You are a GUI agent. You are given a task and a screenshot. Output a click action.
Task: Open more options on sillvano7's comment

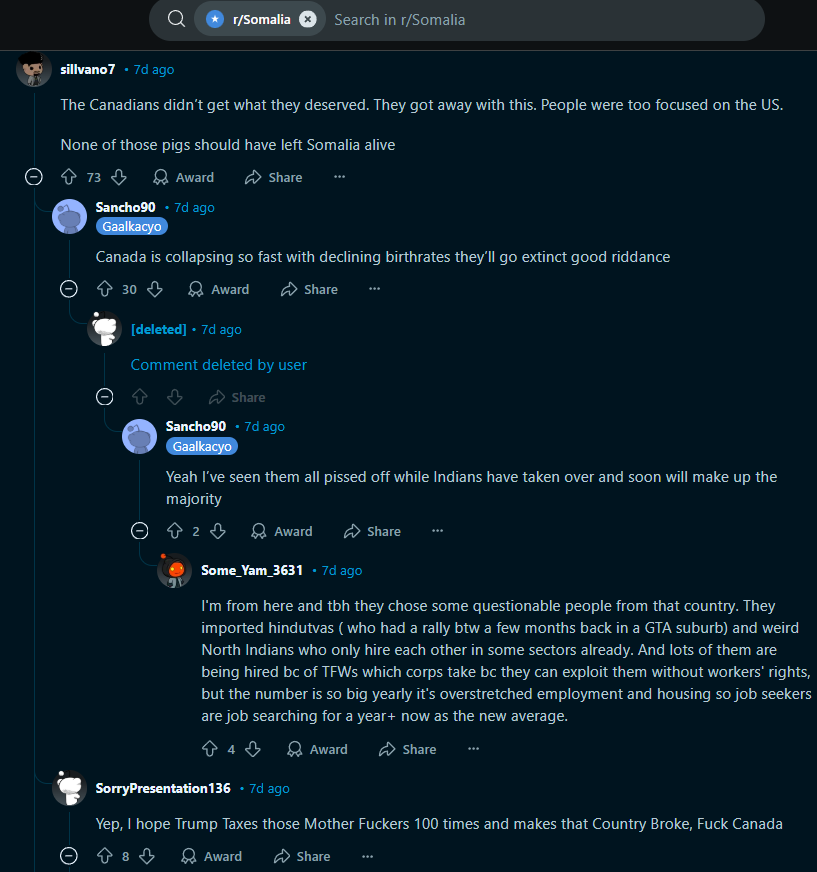click(x=339, y=177)
